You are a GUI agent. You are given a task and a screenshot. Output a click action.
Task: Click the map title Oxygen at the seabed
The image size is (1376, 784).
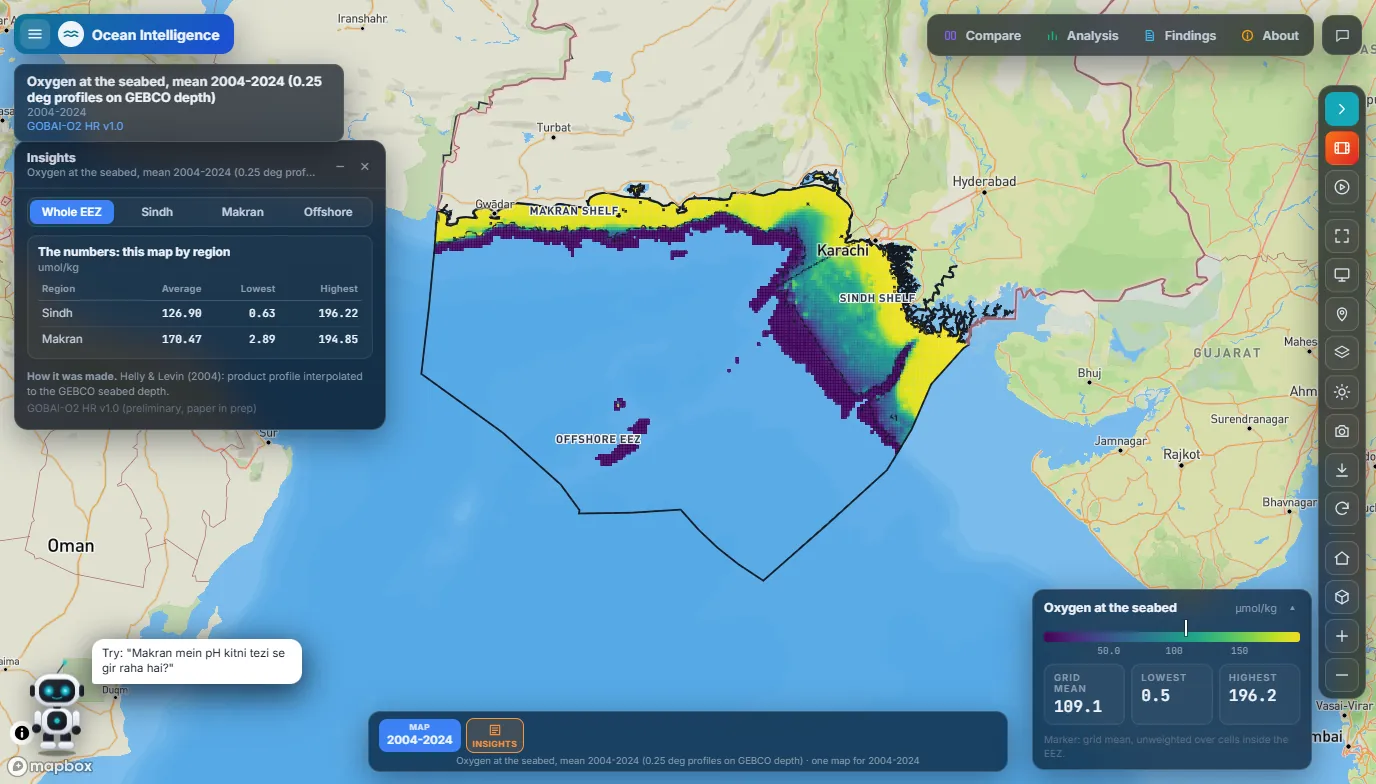[175, 89]
